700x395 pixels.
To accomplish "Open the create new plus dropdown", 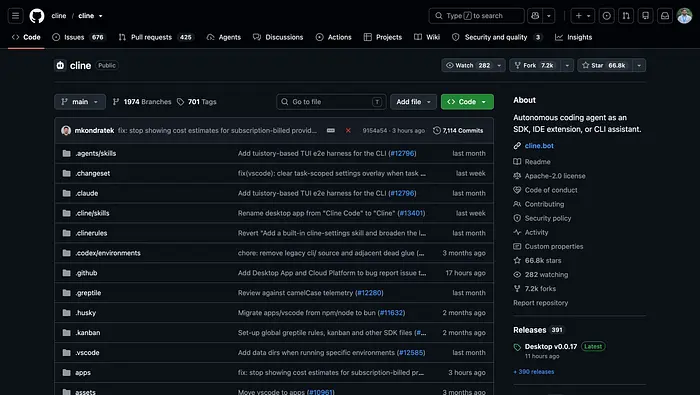I will click(583, 16).
